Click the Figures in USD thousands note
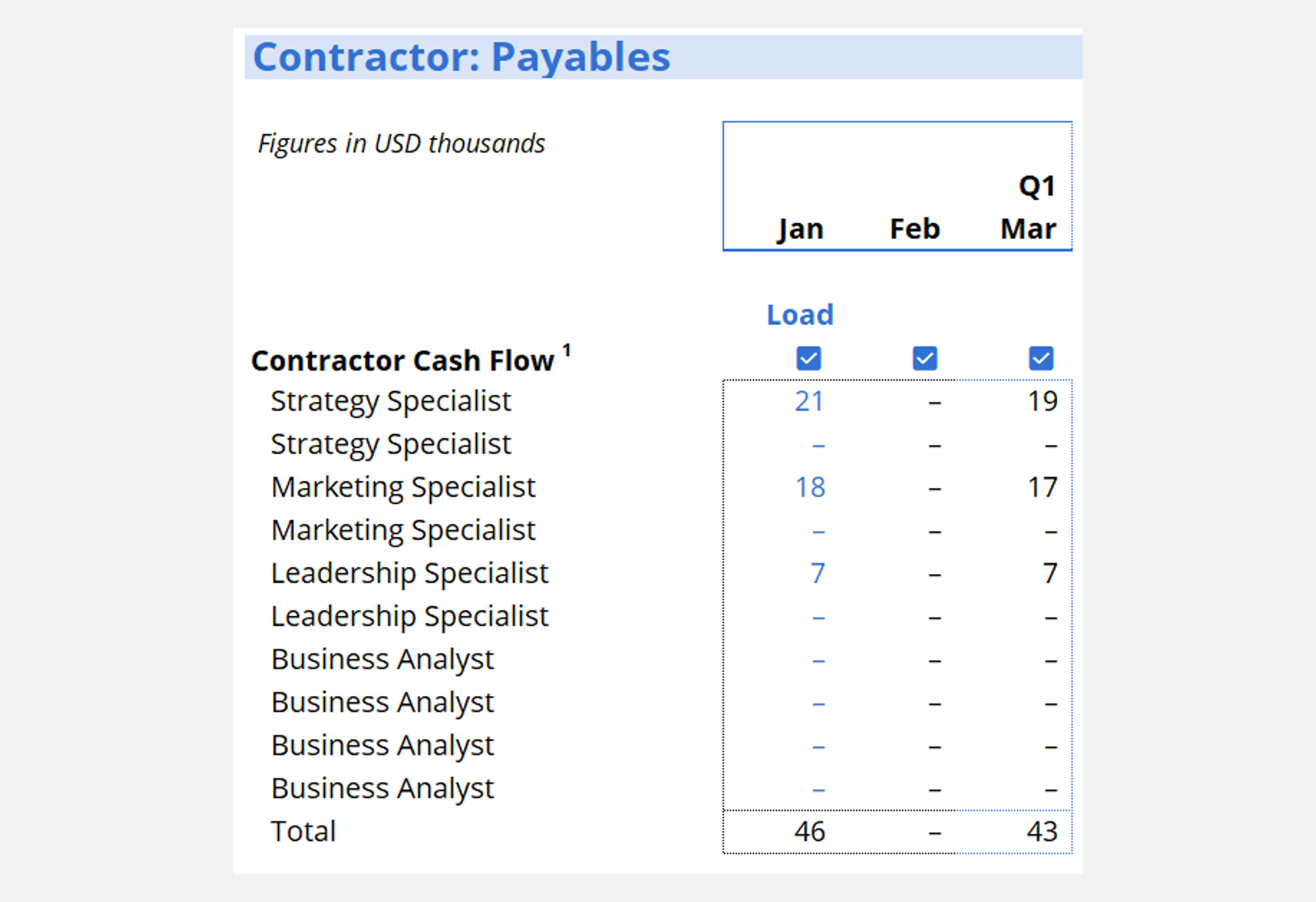1316x902 pixels. pyautogui.click(x=401, y=143)
